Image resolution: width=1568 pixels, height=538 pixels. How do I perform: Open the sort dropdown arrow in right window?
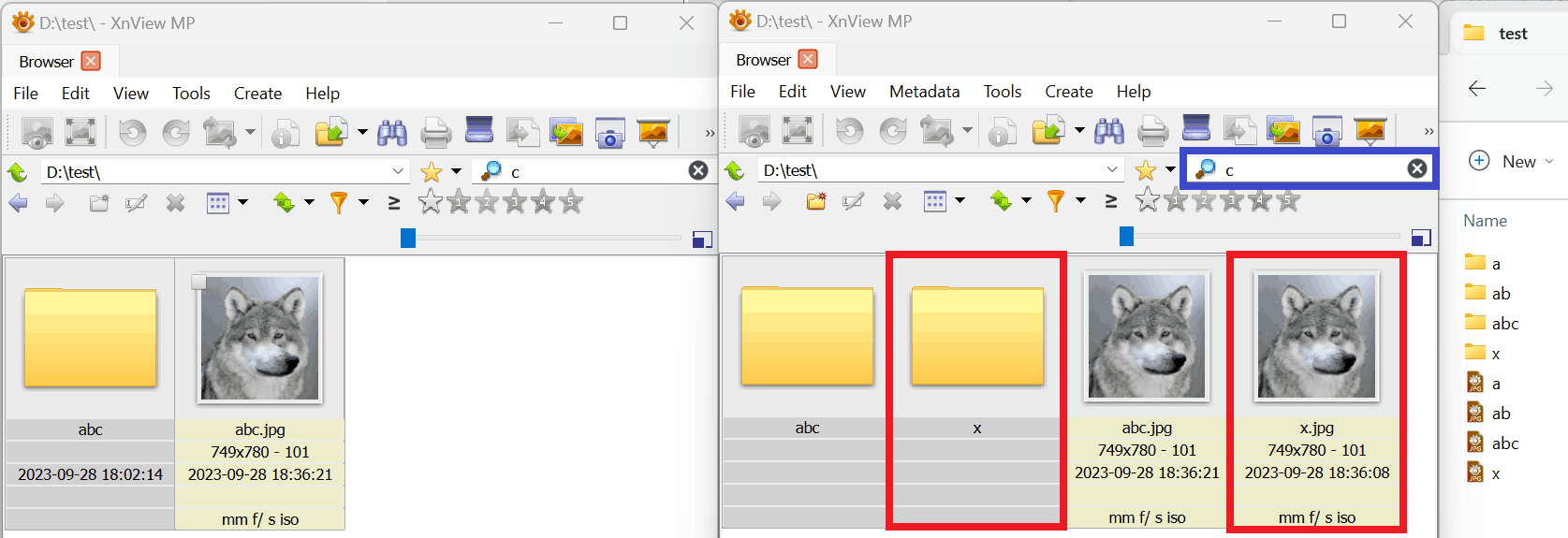tap(1026, 200)
